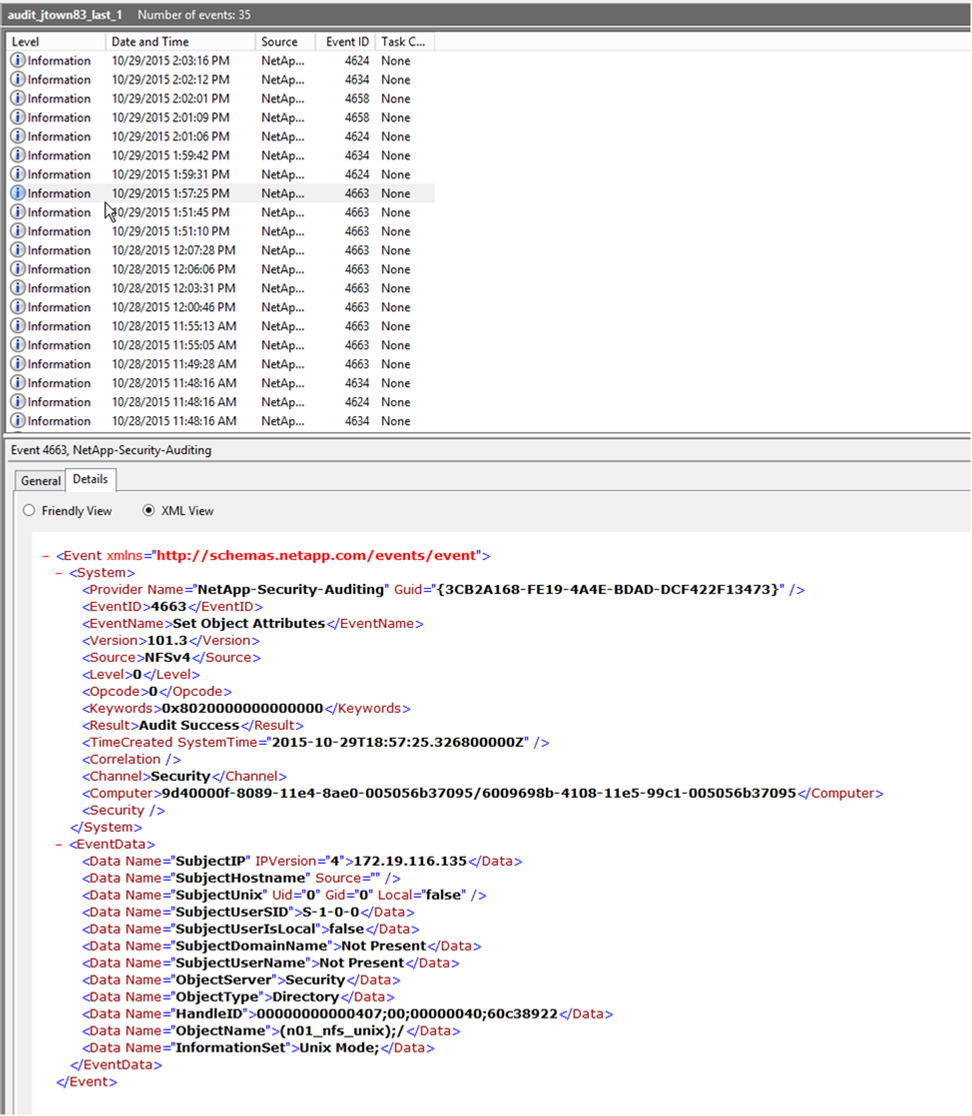Click the info icon of 2:02:12 PM event
The height and width of the screenshot is (1116, 972).
(x=18, y=80)
